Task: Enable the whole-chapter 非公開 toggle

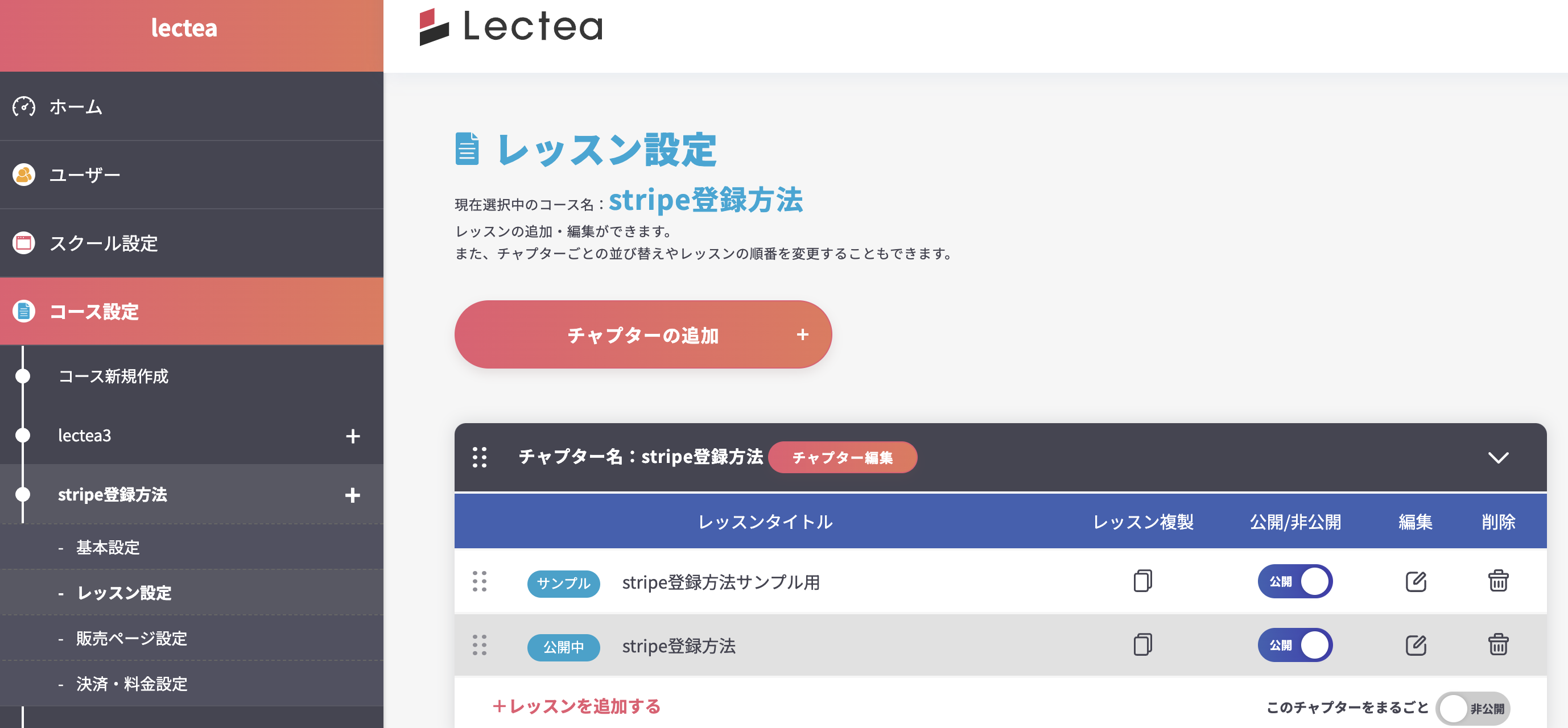Action: pos(1472,708)
